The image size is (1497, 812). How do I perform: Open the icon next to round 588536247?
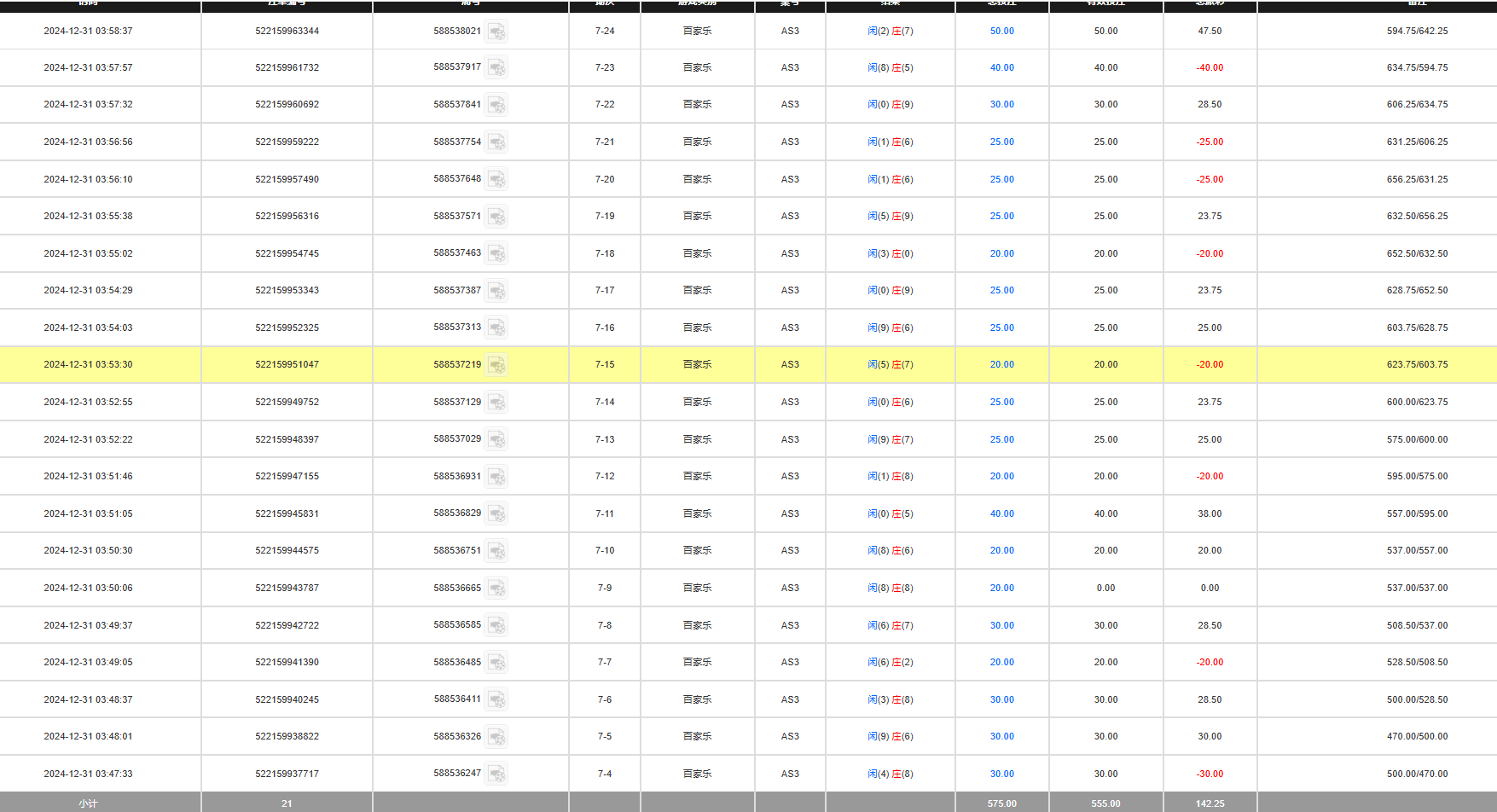(x=496, y=774)
